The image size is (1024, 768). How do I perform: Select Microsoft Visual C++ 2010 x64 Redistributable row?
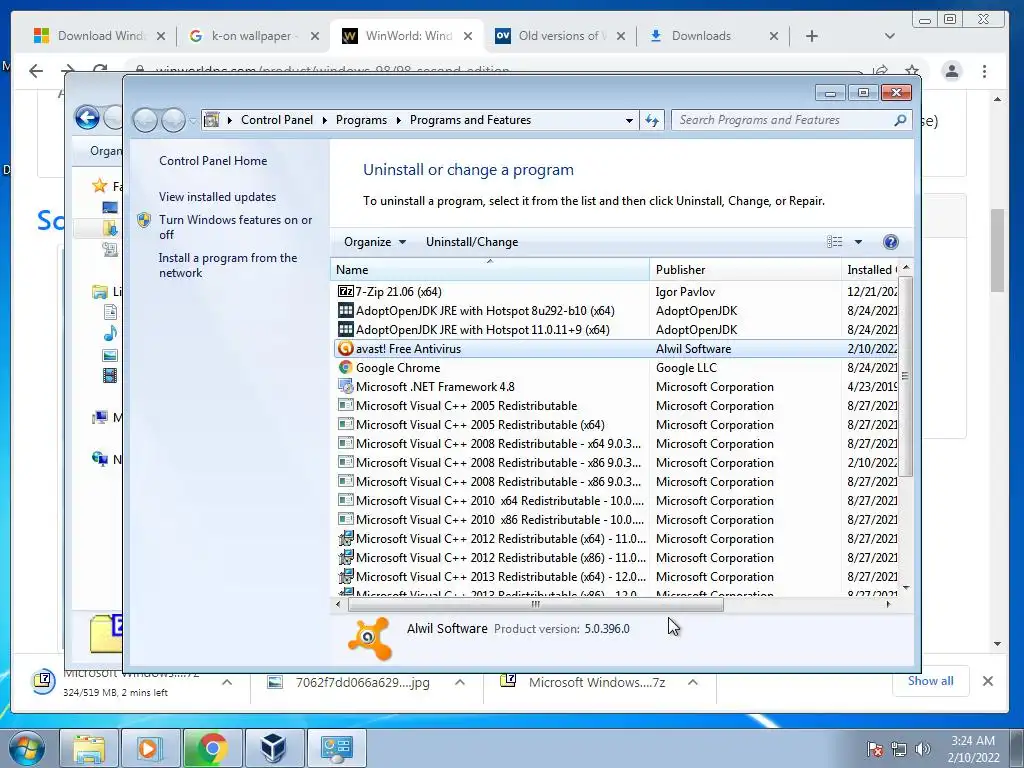(x=614, y=500)
